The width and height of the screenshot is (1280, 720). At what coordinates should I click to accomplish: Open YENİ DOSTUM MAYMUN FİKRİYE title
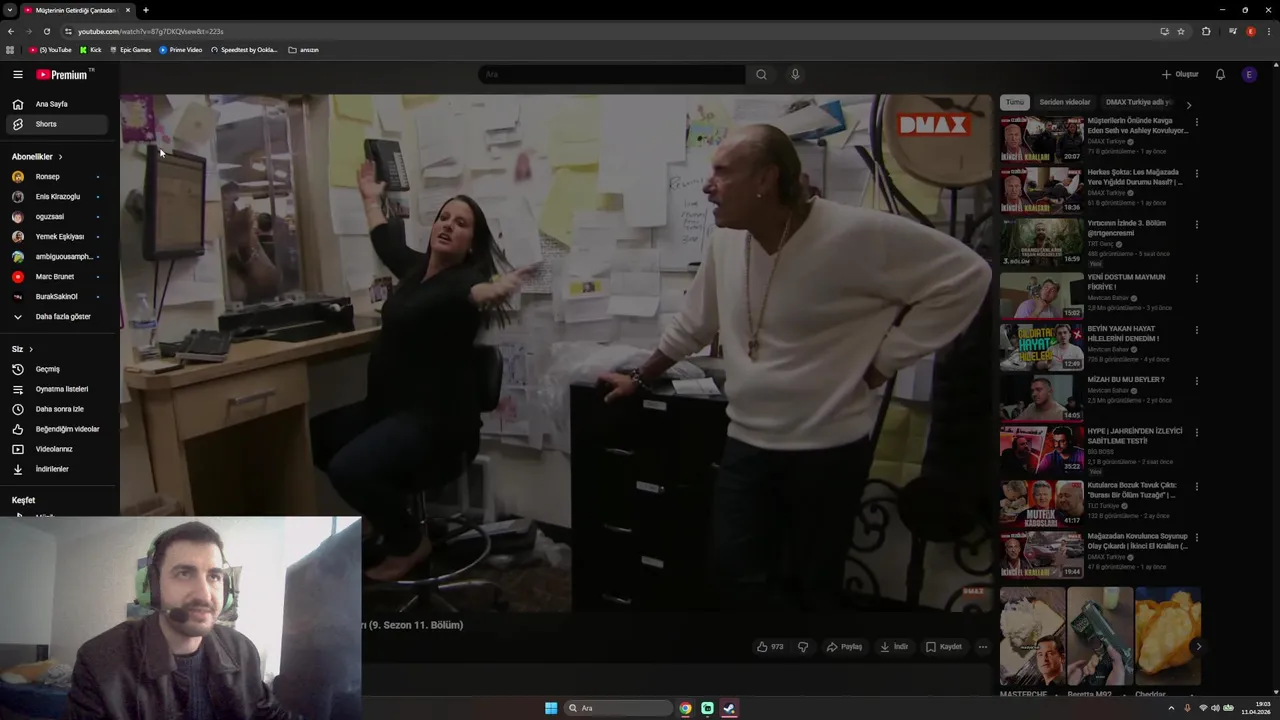(1126, 282)
